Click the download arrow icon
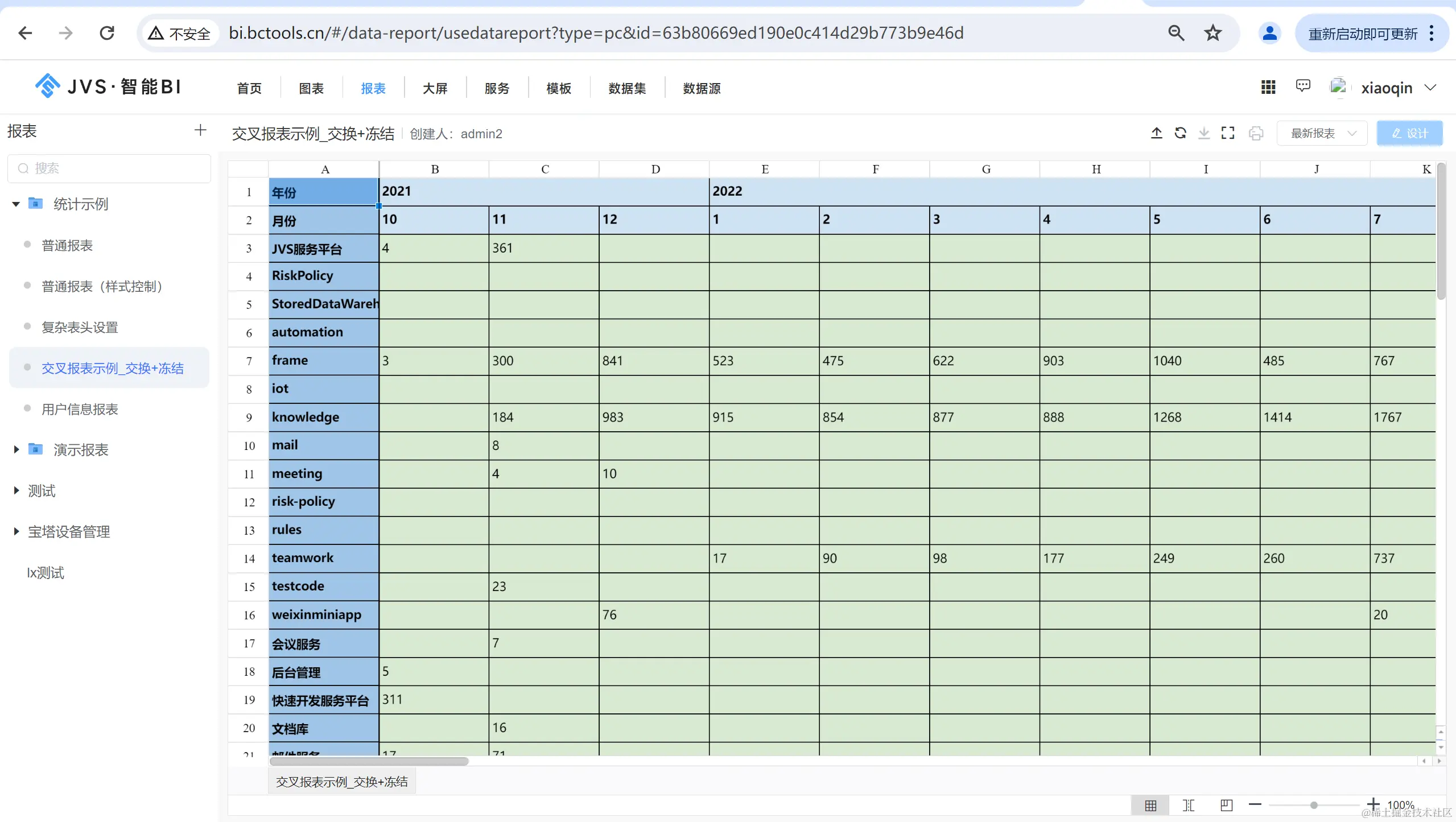Image resolution: width=1456 pixels, height=822 pixels. pyautogui.click(x=1204, y=133)
